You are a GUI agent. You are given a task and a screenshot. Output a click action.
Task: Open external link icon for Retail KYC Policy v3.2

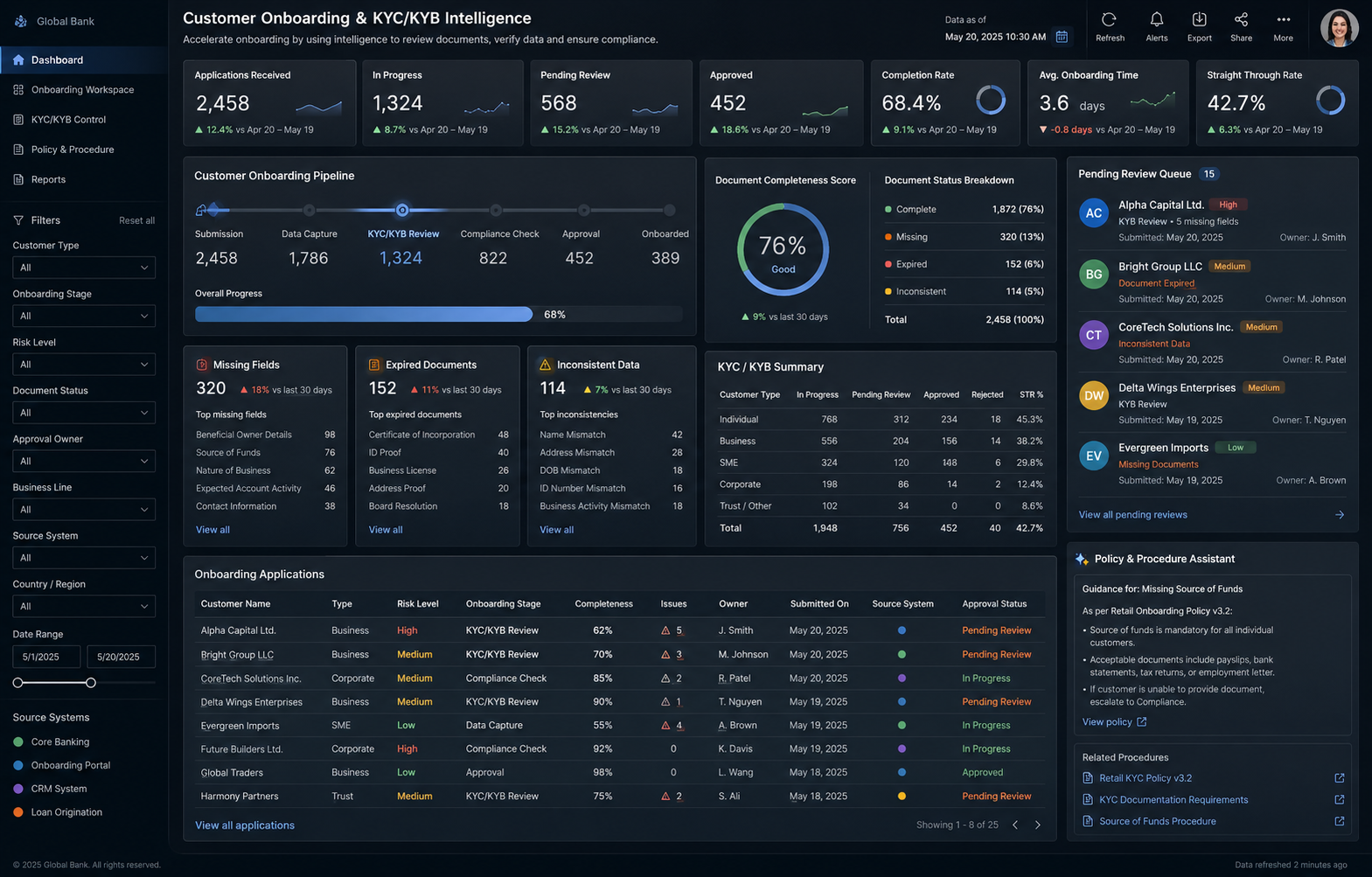point(1339,778)
